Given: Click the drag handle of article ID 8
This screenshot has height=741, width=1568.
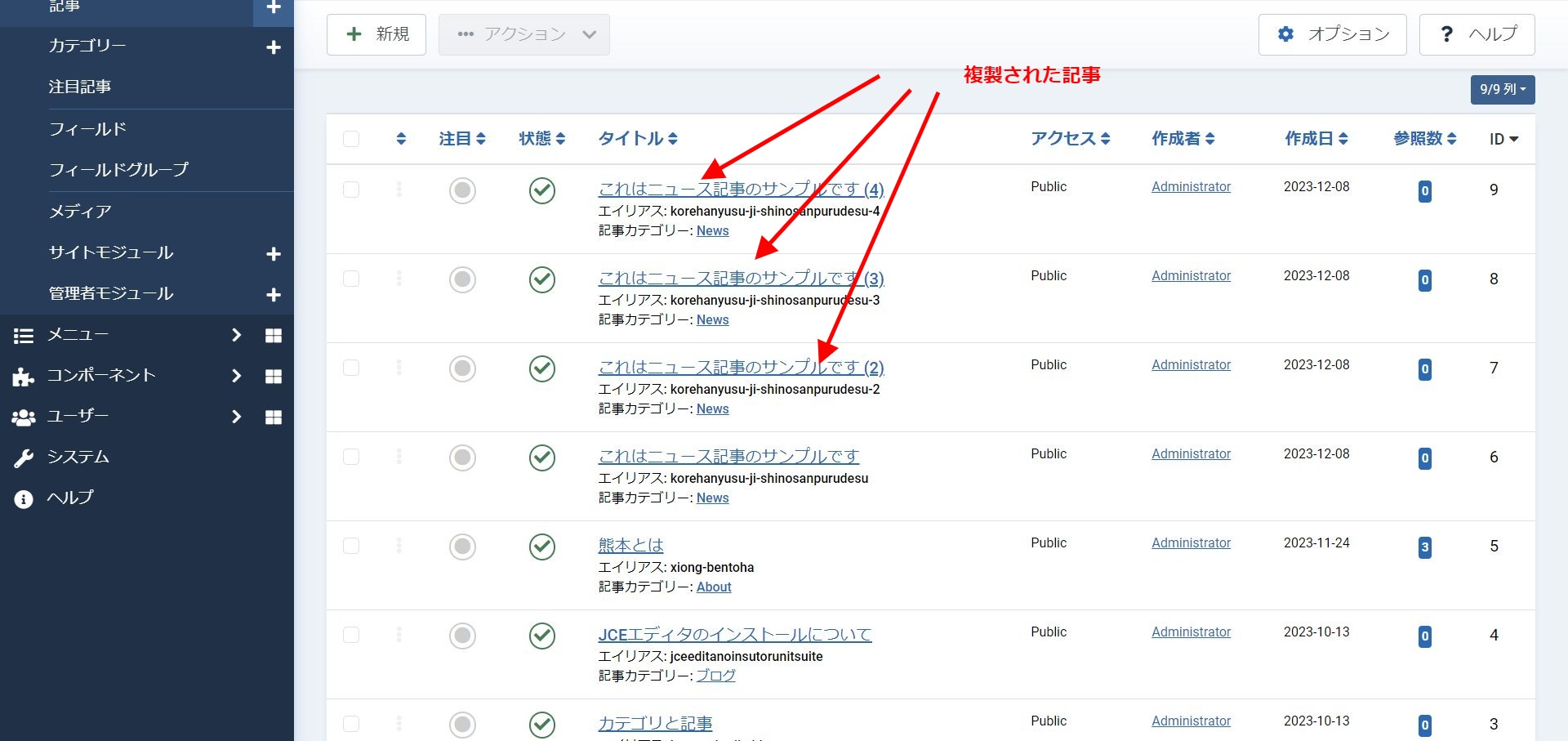Looking at the screenshot, I should point(399,279).
